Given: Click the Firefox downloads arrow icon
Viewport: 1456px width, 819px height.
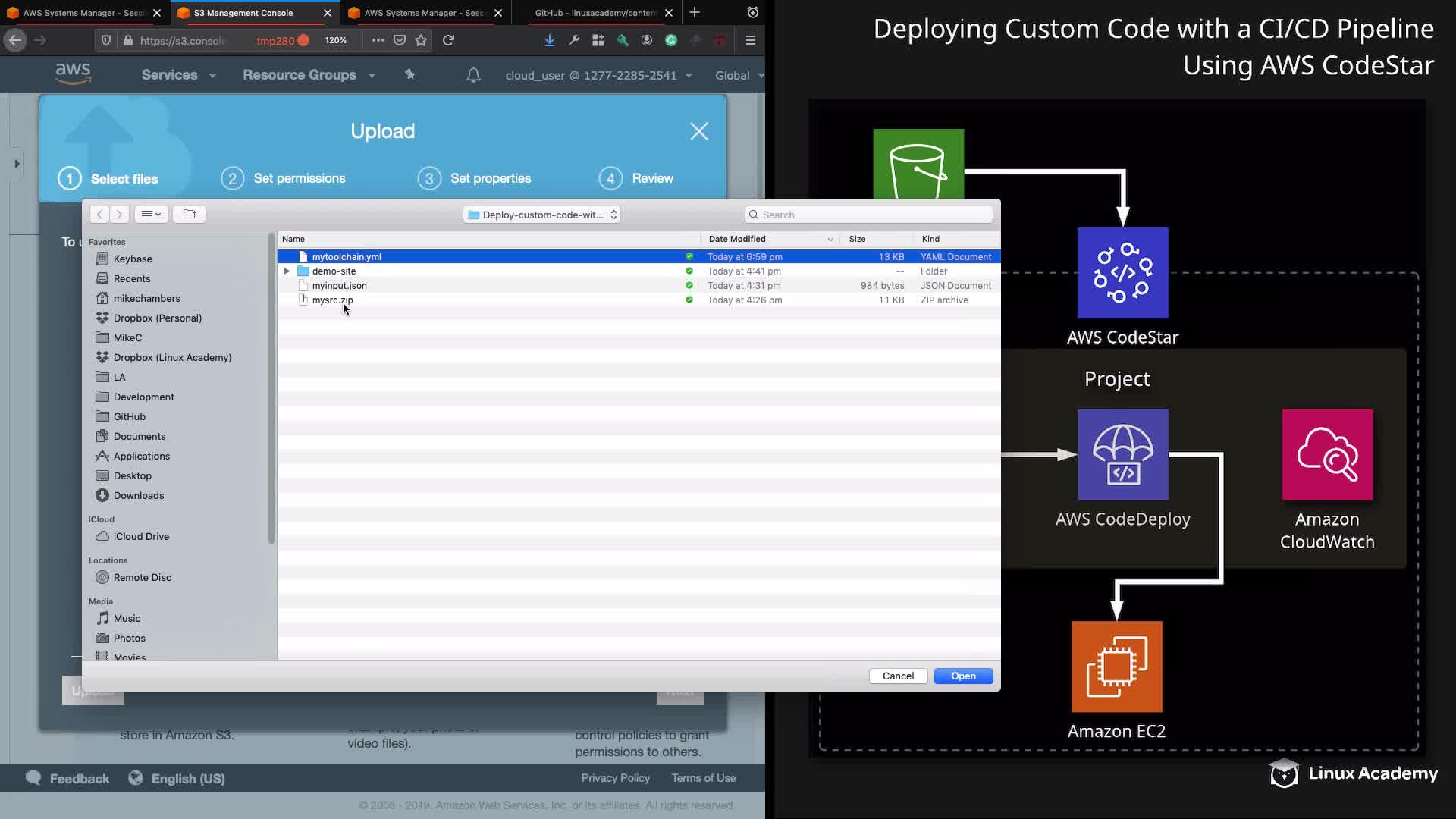Looking at the screenshot, I should pos(550,40).
